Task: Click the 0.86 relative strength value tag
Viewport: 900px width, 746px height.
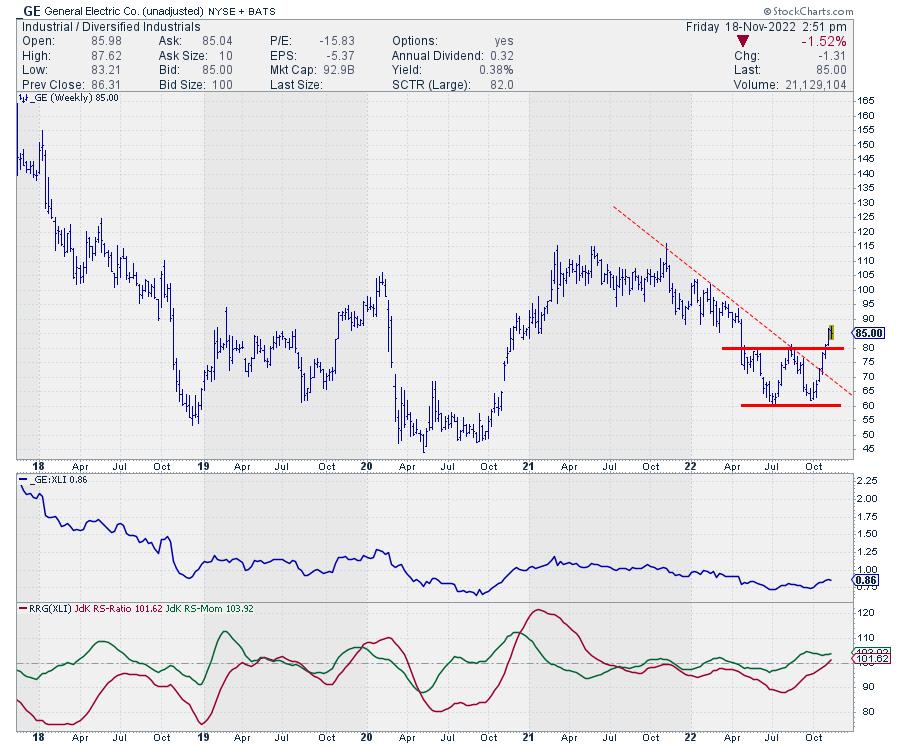Action: coord(865,581)
